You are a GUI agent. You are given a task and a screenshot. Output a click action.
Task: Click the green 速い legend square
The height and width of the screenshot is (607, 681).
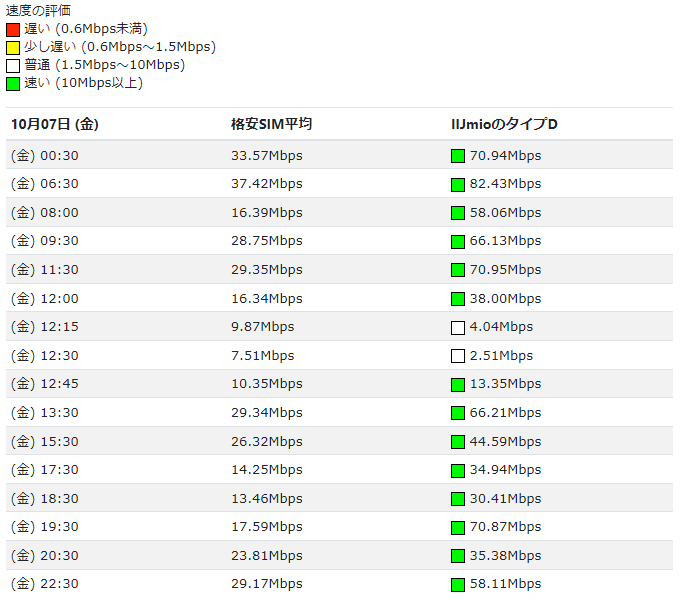[x=13, y=83]
